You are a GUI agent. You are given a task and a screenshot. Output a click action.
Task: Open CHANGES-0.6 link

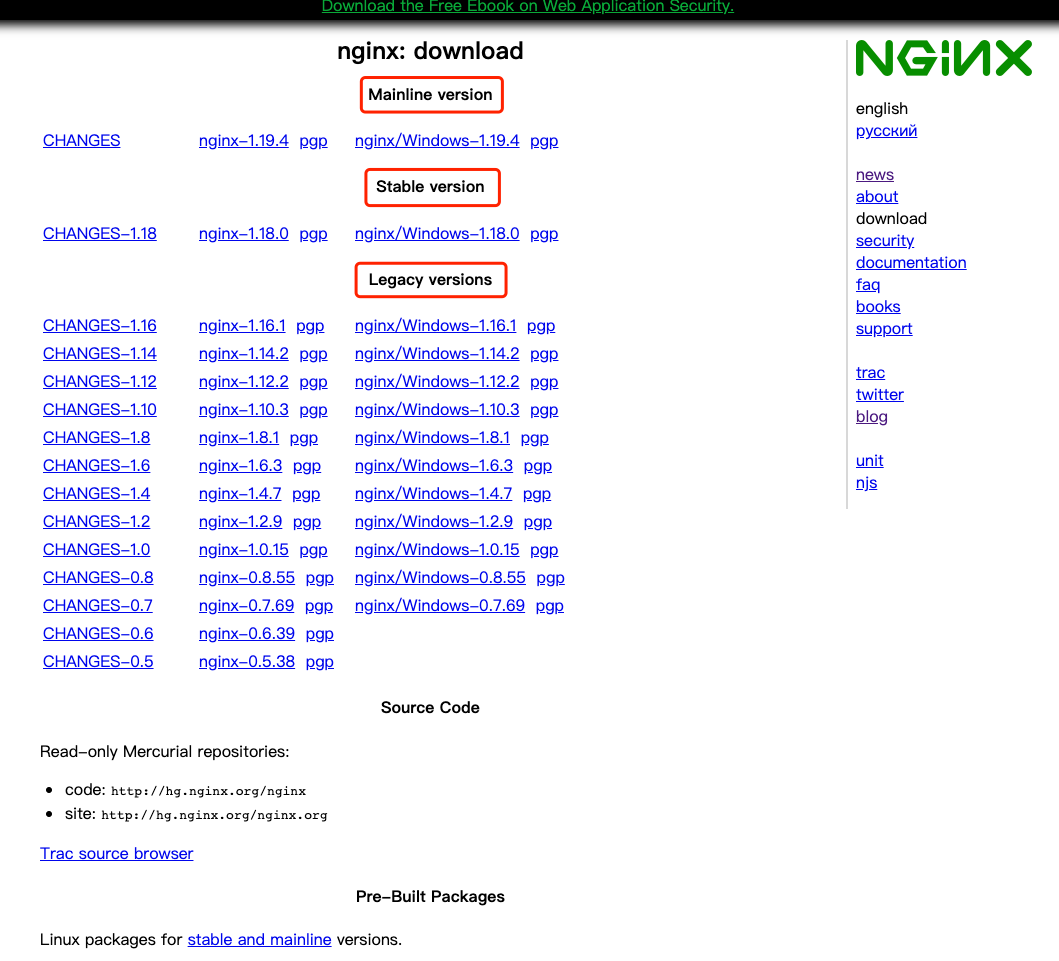click(x=98, y=634)
